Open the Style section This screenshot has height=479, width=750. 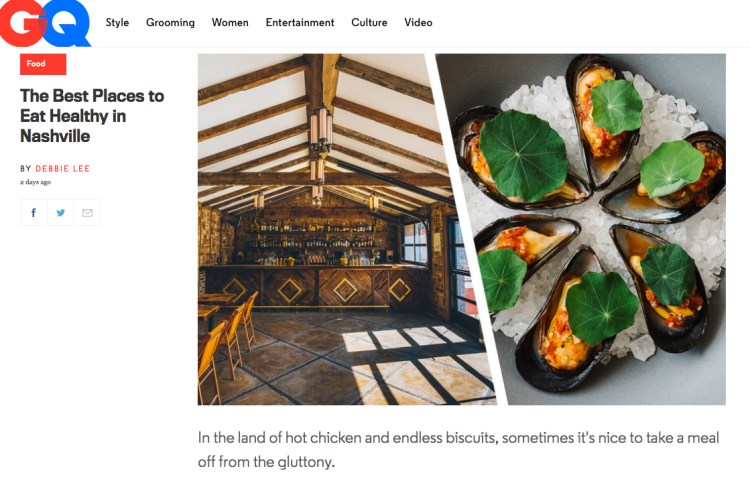117,22
